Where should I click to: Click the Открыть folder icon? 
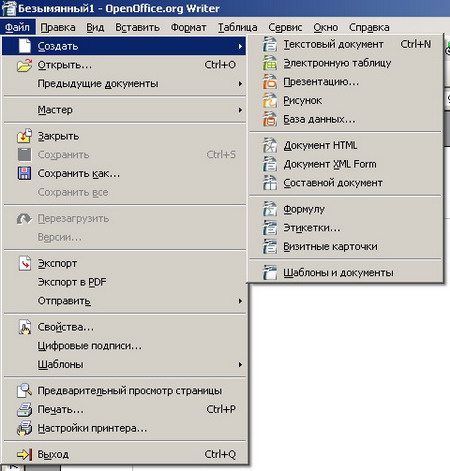point(25,65)
